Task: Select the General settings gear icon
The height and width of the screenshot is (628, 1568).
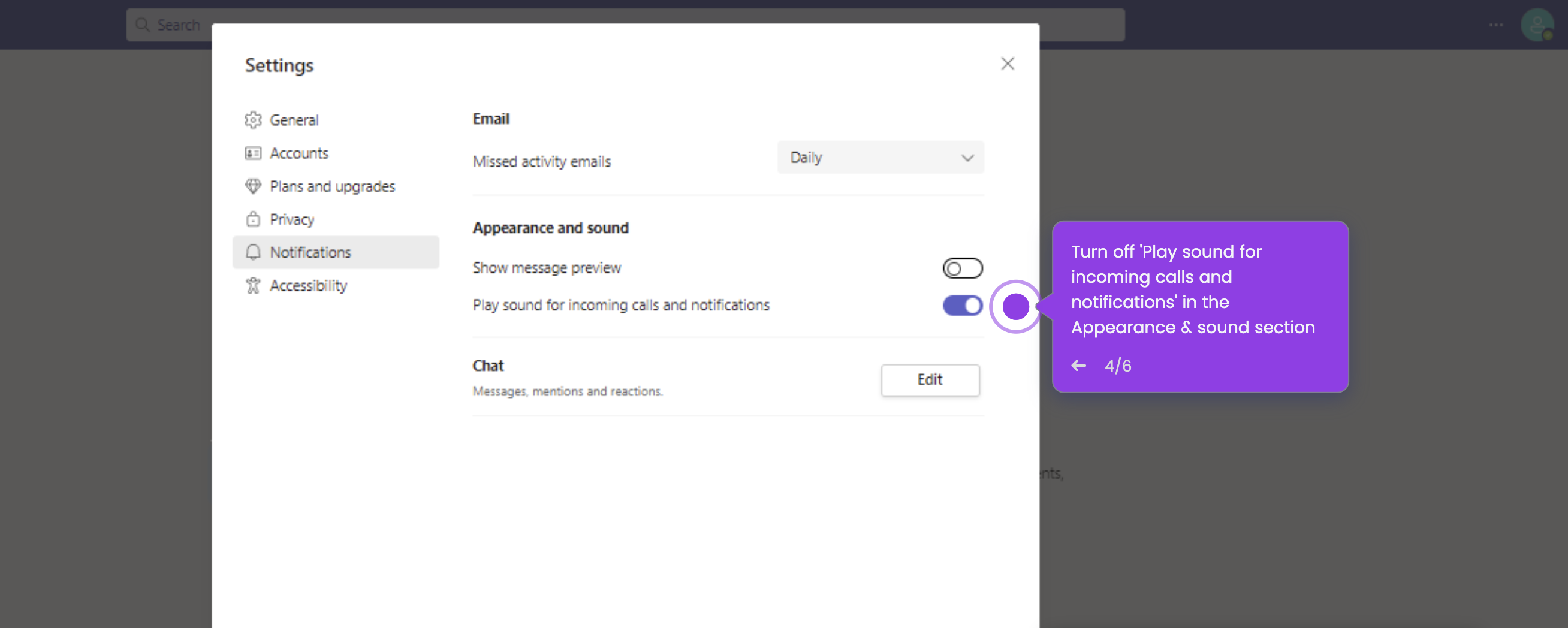Action: pyautogui.click(x=253, y=120)
